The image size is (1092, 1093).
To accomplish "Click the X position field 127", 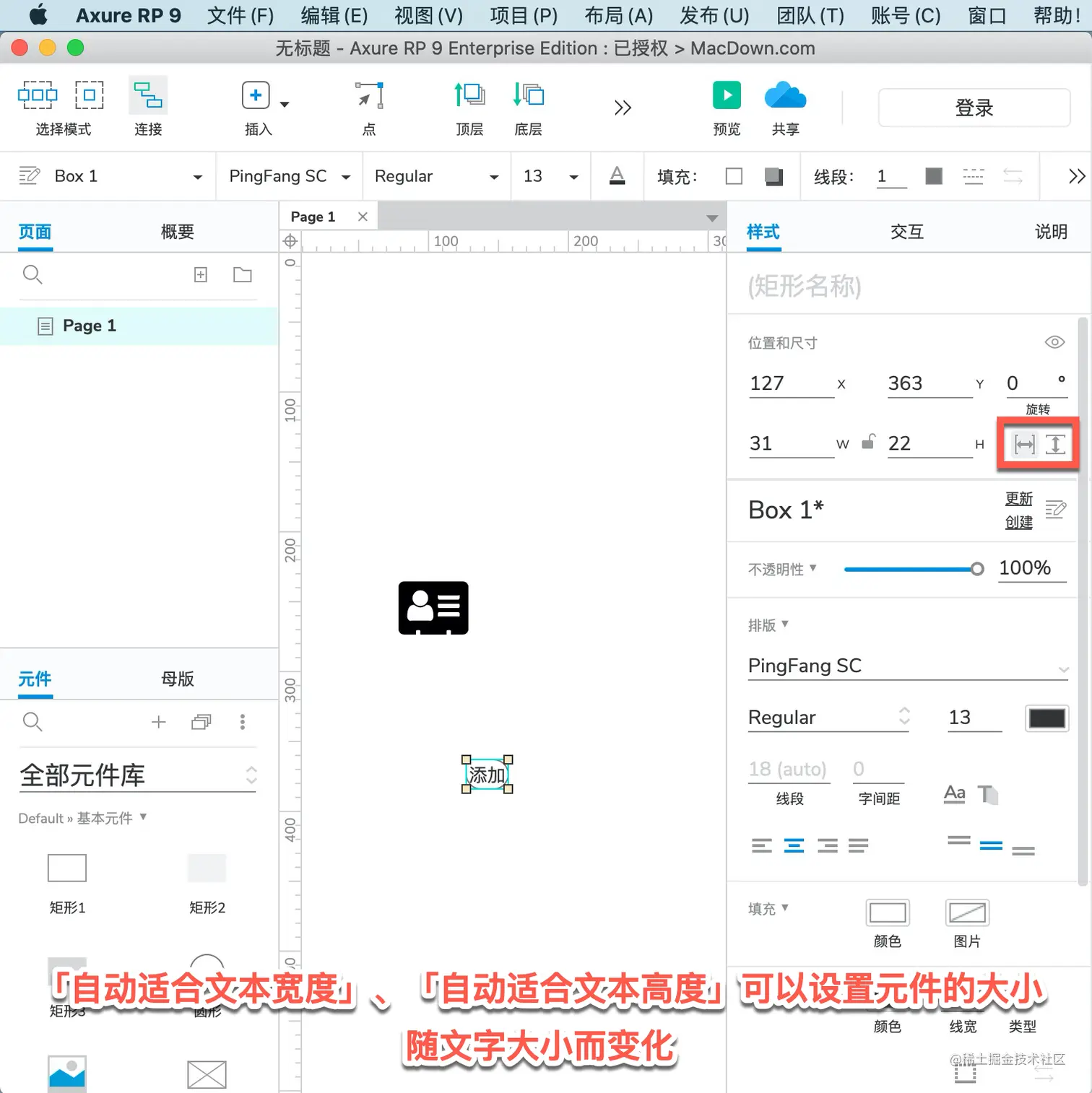I will 791,383.
